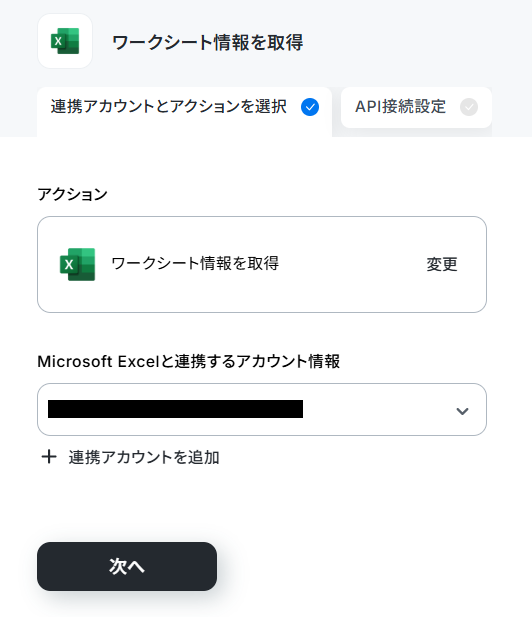The width and height of the screenshot is (532, 617).
Task: Click empty space inside the account select field
Action: coord(378,409)
